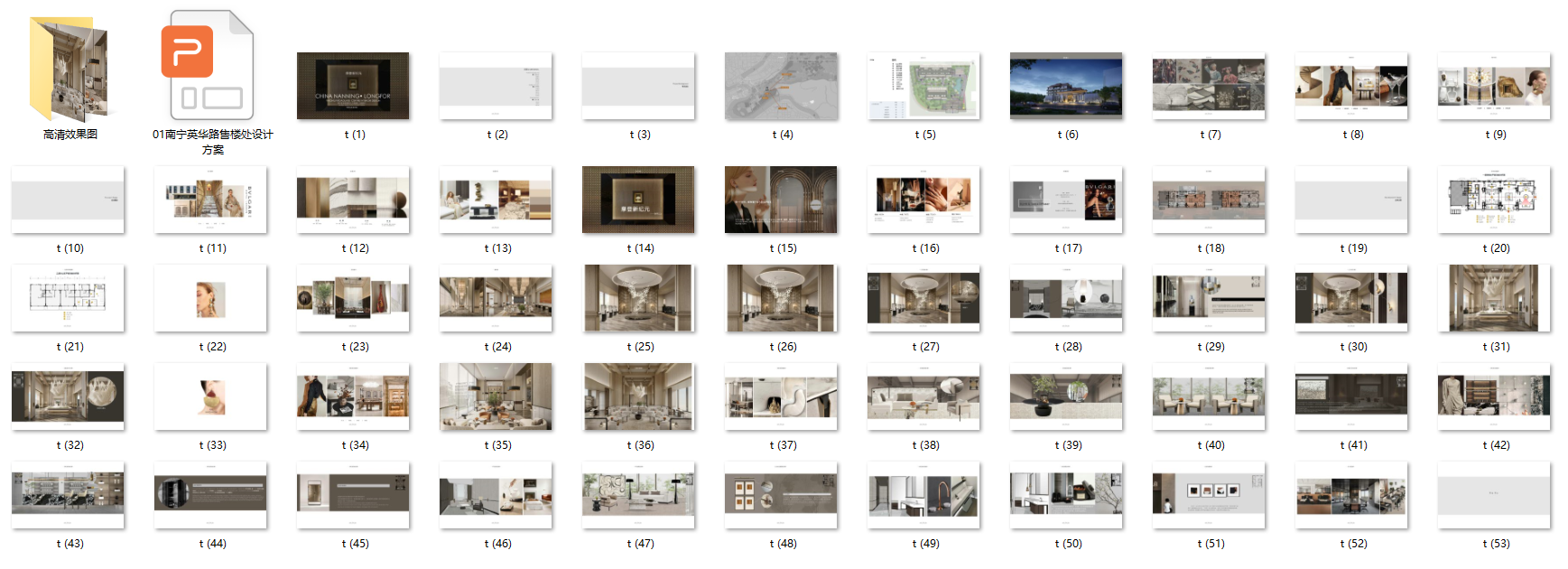Click the t (4) grey map thumbnail
Image resolution: width=1568 pixels, height=569 pixels.
(x=781, y=86)
